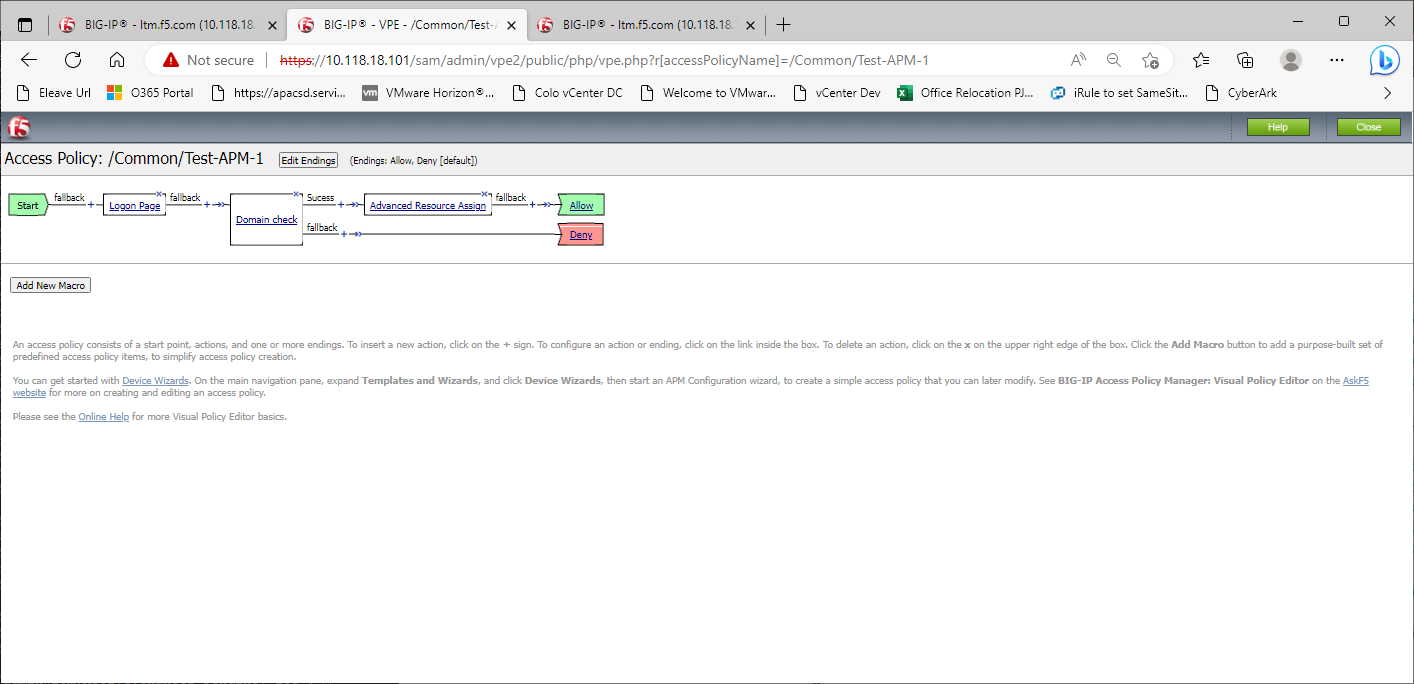Screen dimensions: 1414x684
Task: Click the plus sign after Start fallback
Action: (90, 205)
